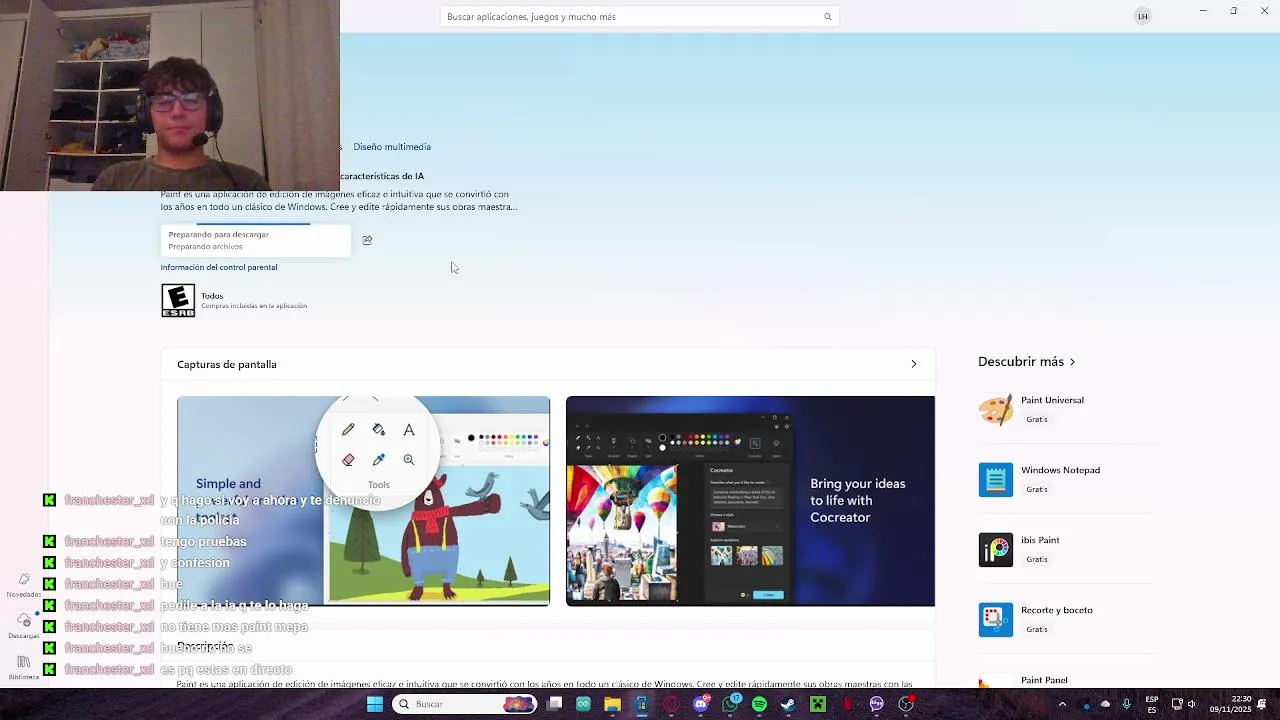
Task: Expand the Descubrir más chevron
Action: [x=1072, y=362]
